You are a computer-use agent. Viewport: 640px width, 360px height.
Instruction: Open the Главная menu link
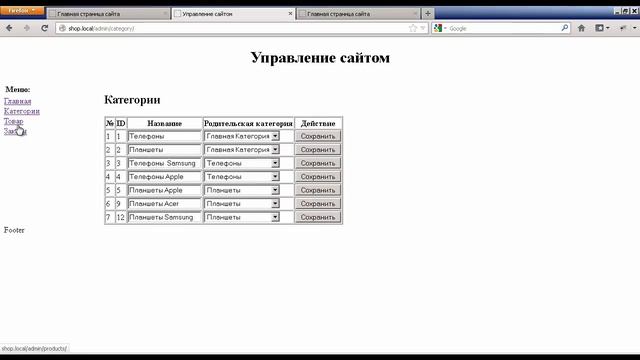click(x=18, y=101)
